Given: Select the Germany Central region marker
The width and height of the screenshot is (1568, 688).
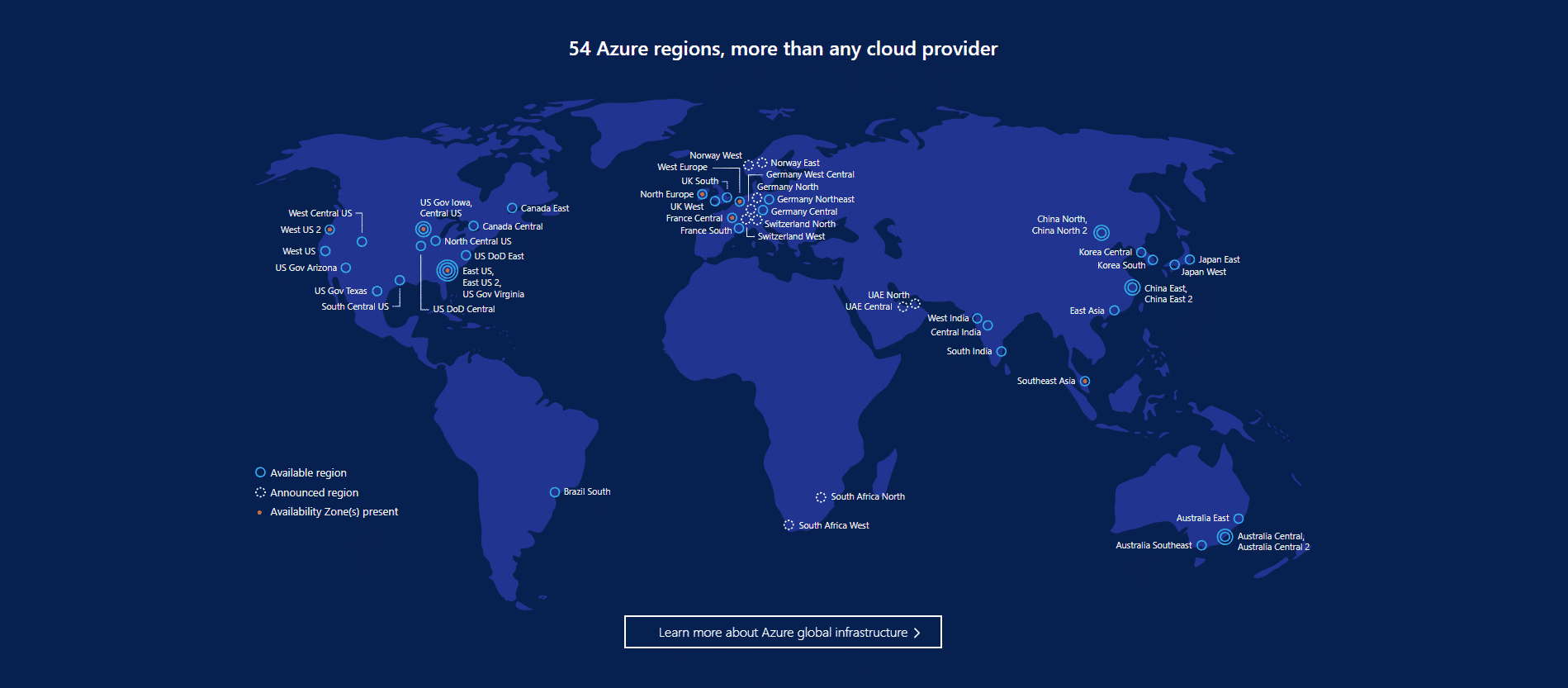Looking at the screenshot, I should point(763,211).
